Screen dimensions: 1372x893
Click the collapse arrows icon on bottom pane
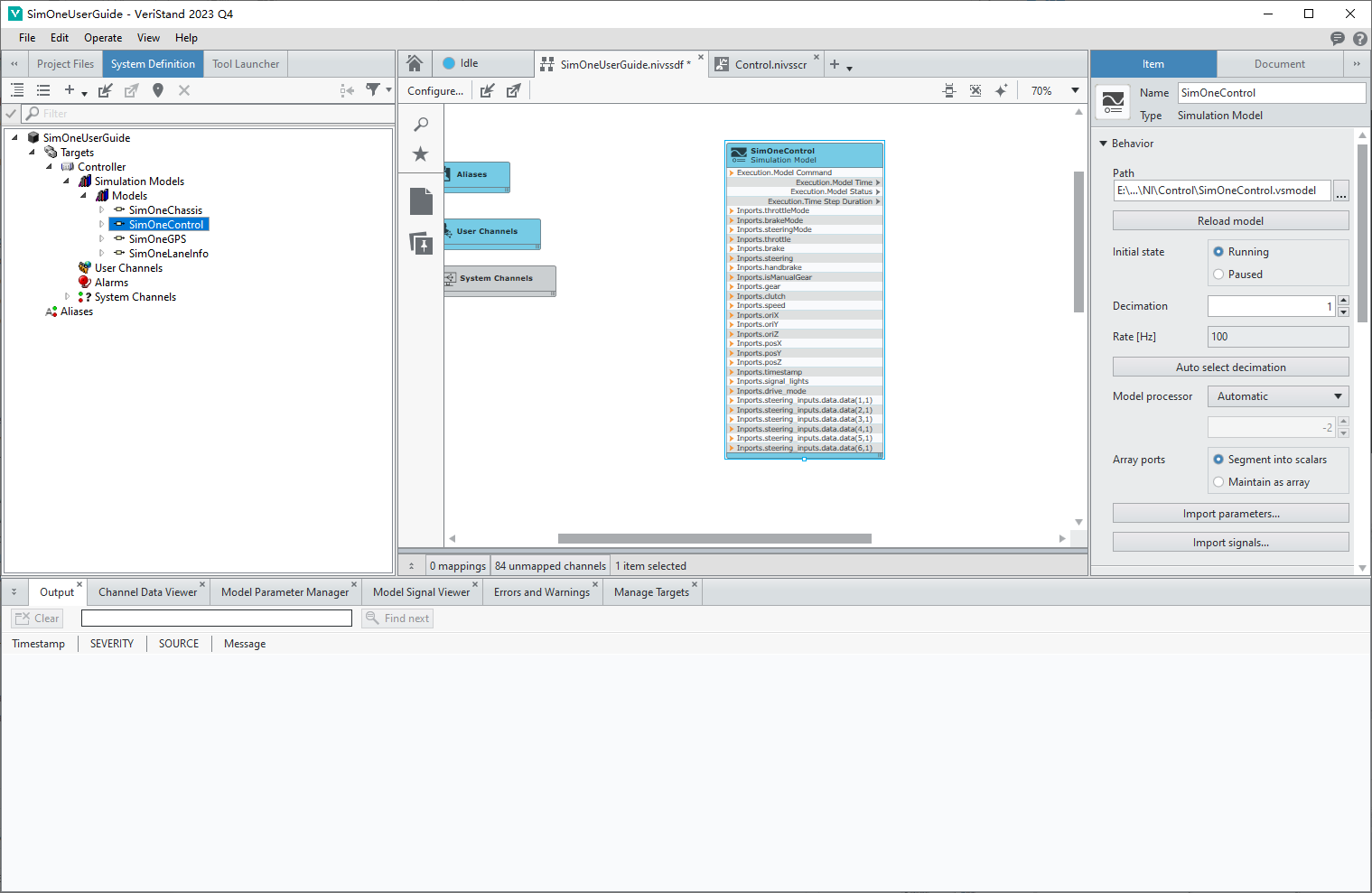tap(14, 592)
